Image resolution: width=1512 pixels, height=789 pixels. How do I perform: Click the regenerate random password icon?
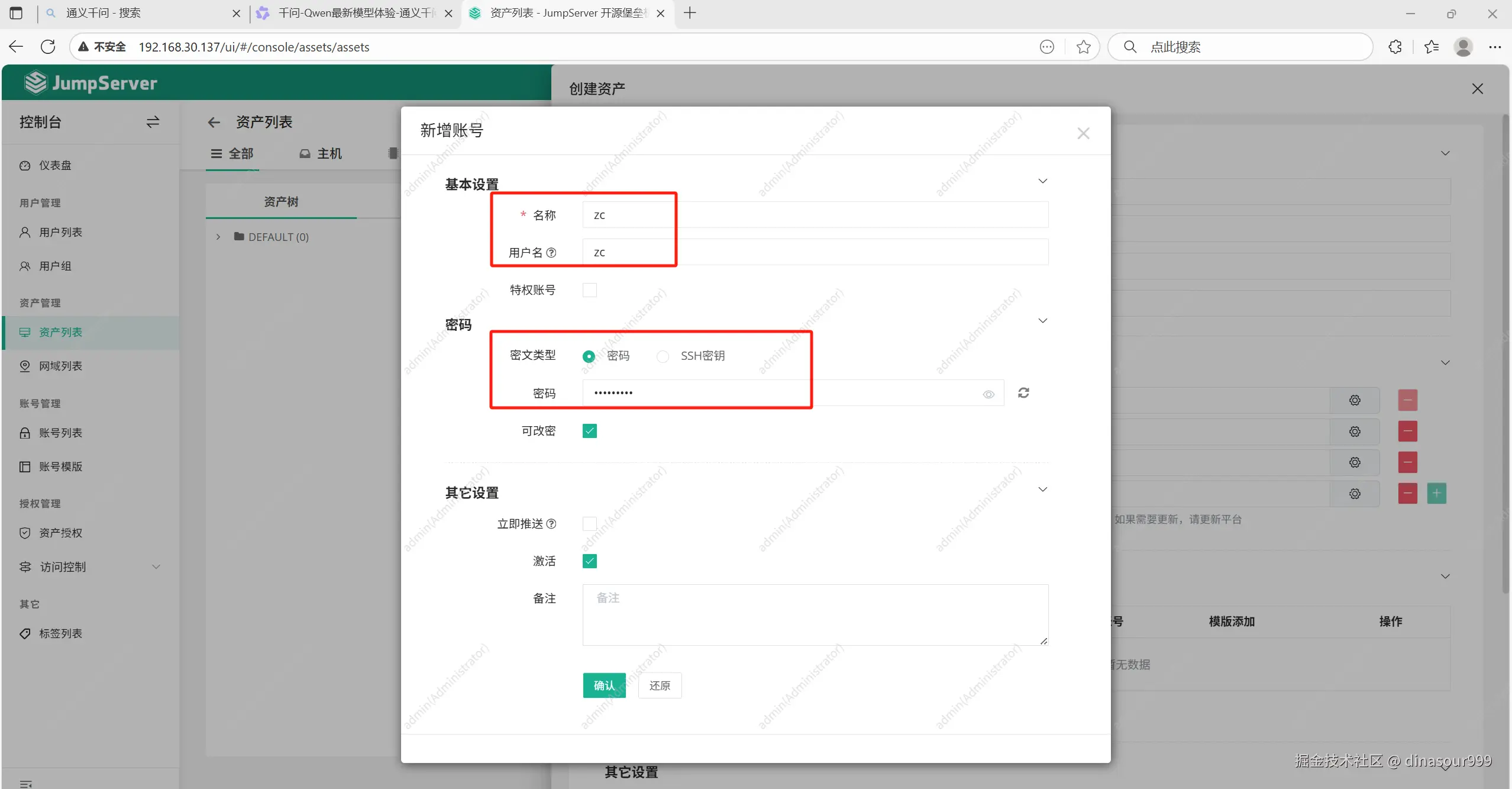[x=1023, y=393]
